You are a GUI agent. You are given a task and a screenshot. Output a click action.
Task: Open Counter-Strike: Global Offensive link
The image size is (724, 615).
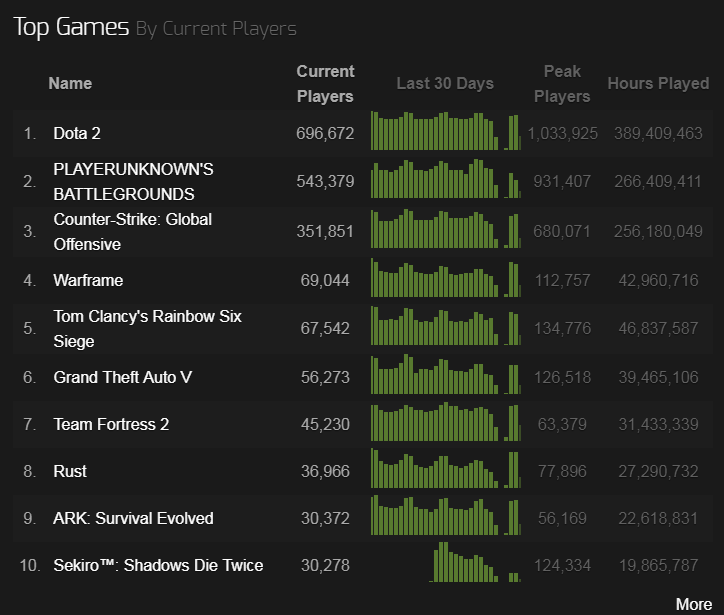pos(133,232)
